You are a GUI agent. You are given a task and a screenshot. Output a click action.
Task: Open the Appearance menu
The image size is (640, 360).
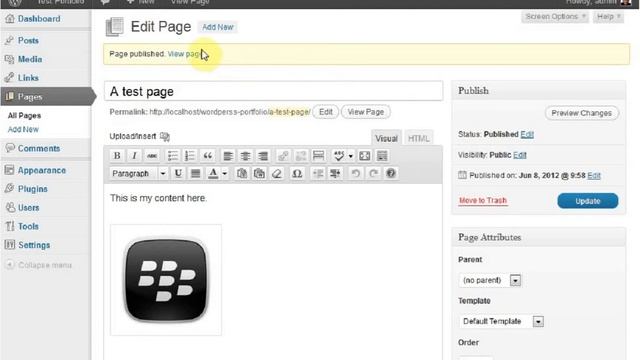pyautogui.click(x=42, y=170)
